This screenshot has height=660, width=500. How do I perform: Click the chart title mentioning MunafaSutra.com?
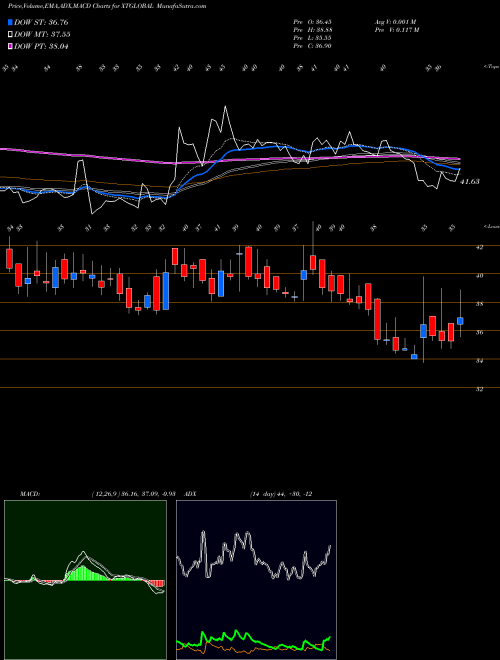coord(107,7)
